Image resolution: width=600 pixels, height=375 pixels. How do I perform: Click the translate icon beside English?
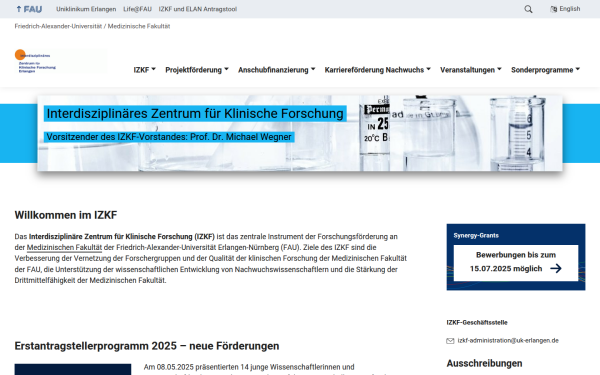click(553, 9)
